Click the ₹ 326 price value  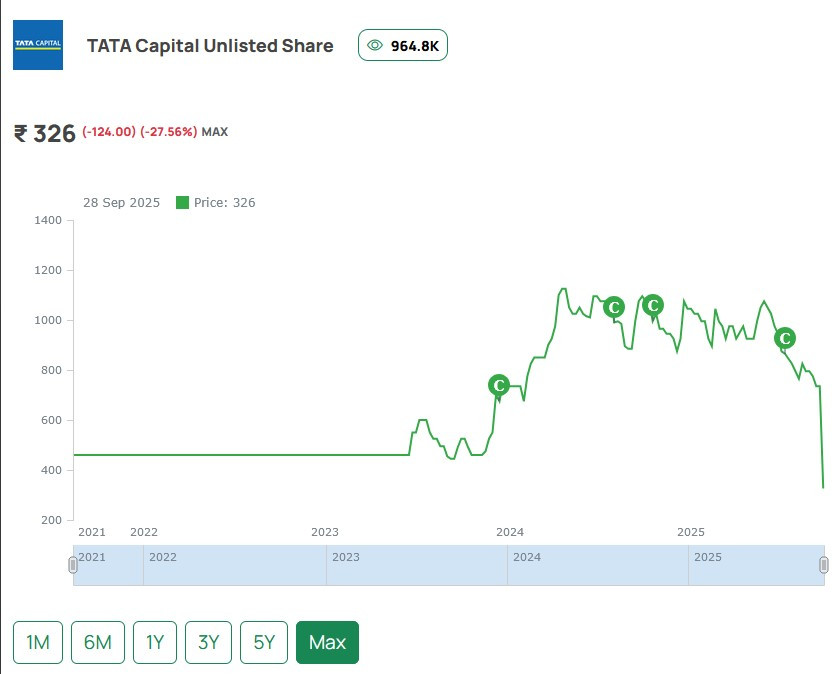(45, 133)
